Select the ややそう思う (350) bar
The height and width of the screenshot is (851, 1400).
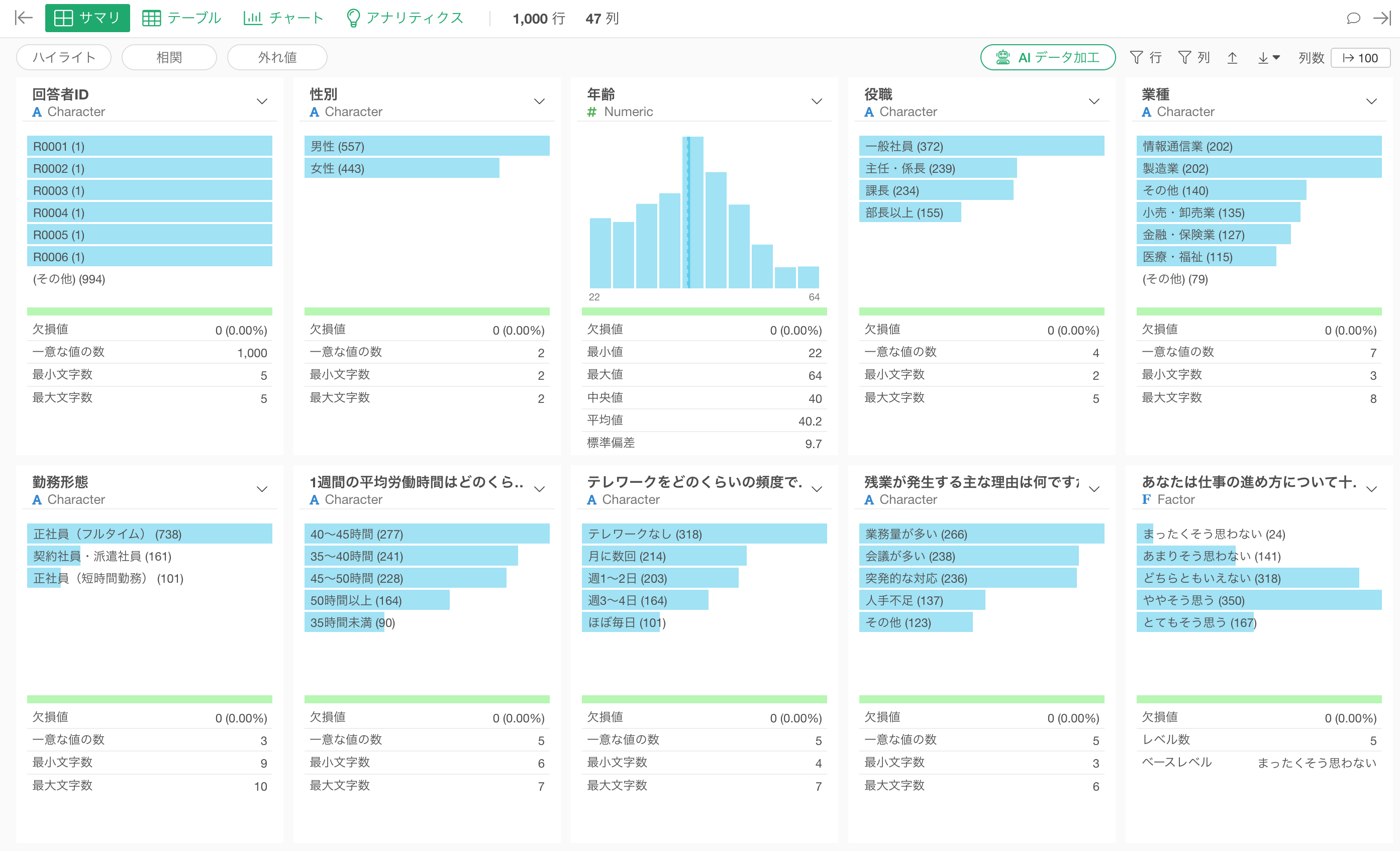1258,600
